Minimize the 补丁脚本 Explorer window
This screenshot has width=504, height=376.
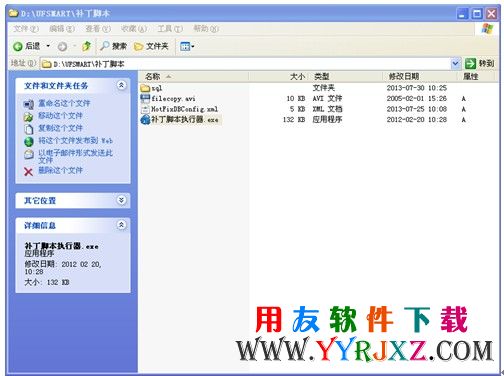462,14
